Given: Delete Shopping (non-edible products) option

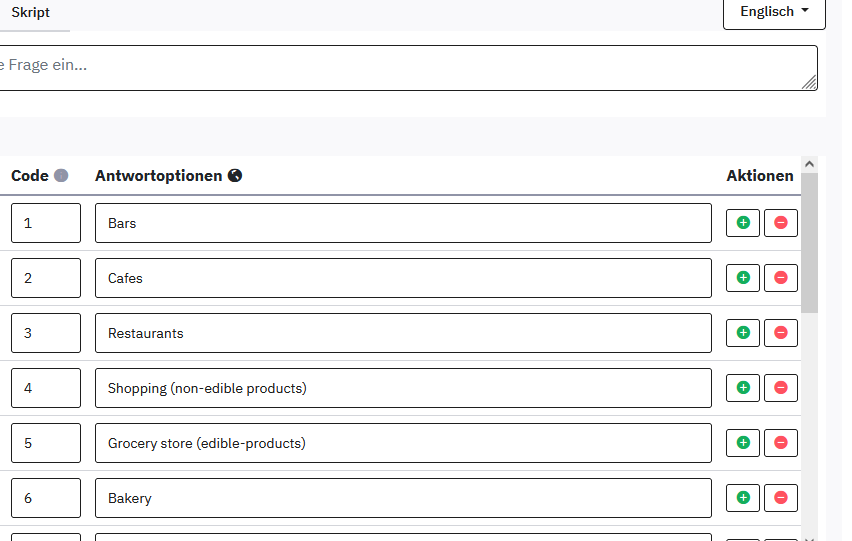Looking at the screenshot, I should (x=781, y=388).
